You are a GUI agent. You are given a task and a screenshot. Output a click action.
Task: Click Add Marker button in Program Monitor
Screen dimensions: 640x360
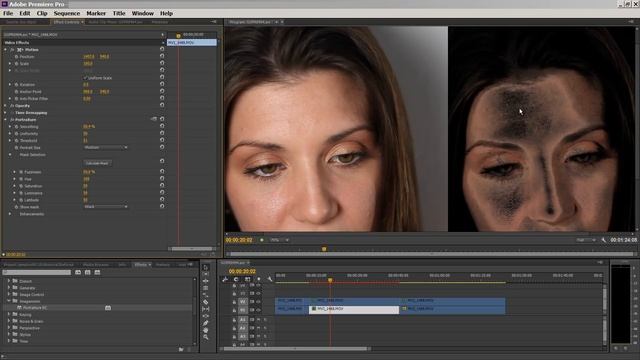click(x=262, y=240)
